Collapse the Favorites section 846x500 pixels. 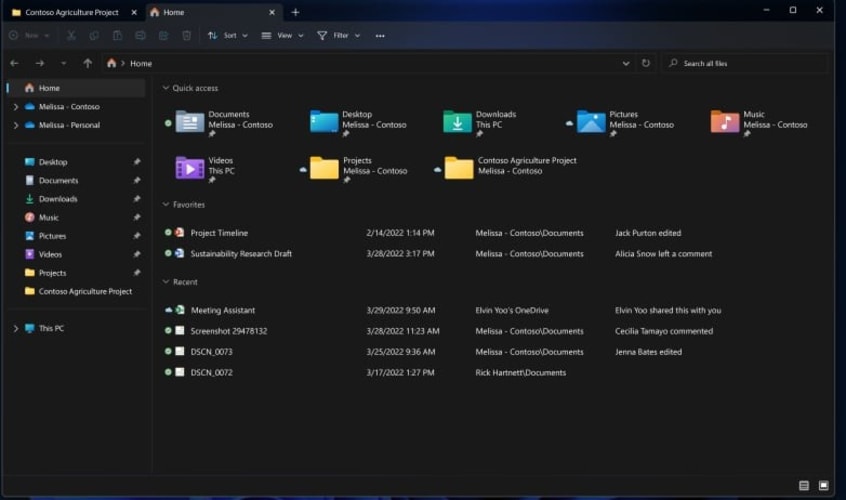tap(166, 204)
